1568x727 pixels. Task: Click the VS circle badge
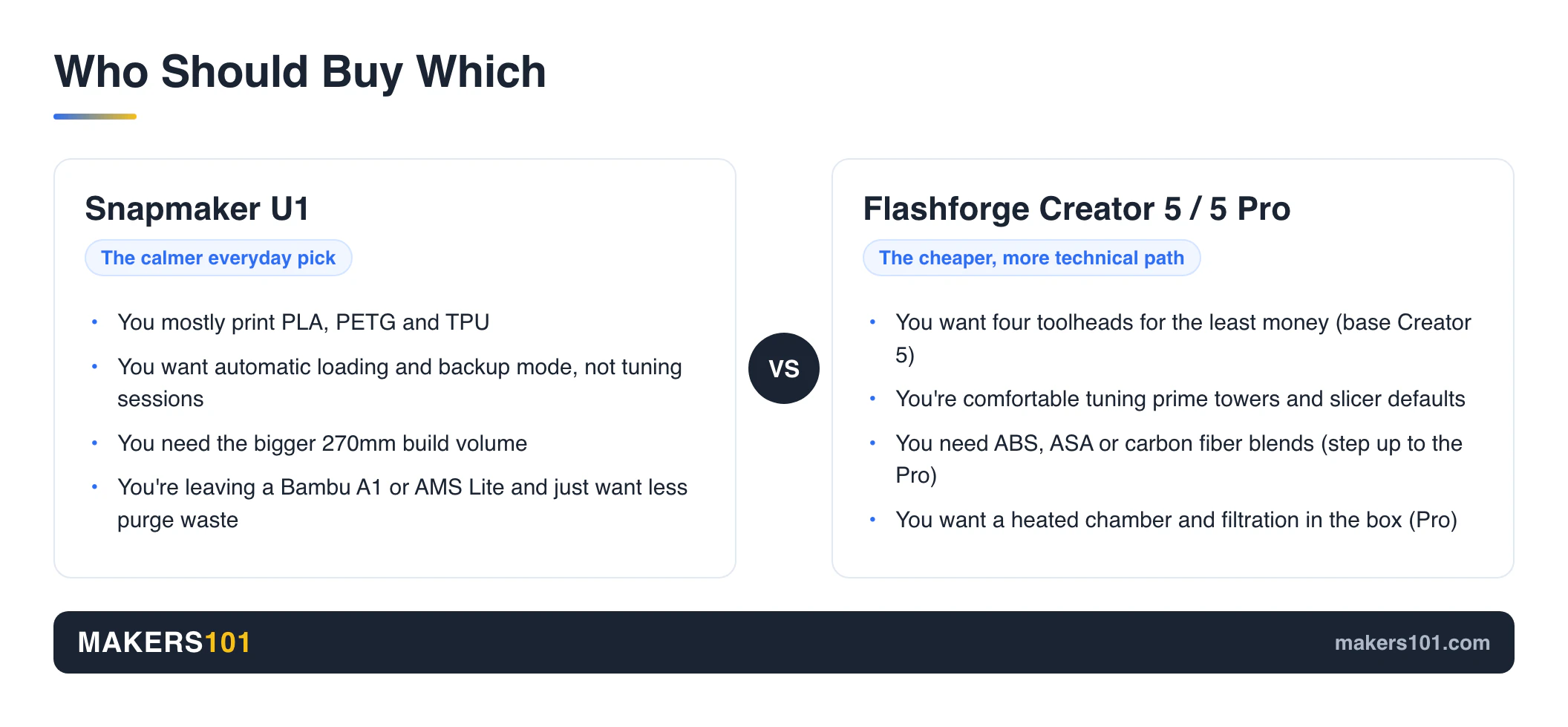coord(783,368)
